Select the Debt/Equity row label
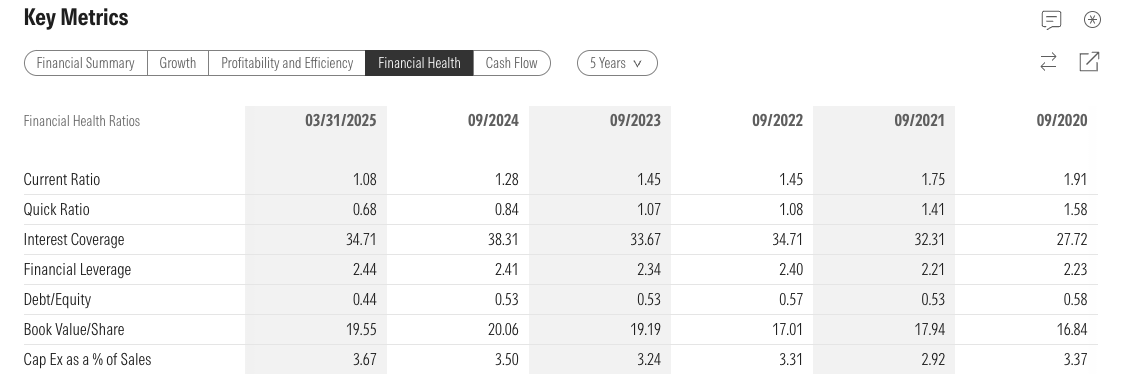Screen dimensions: 1123x389 (57, 299)
